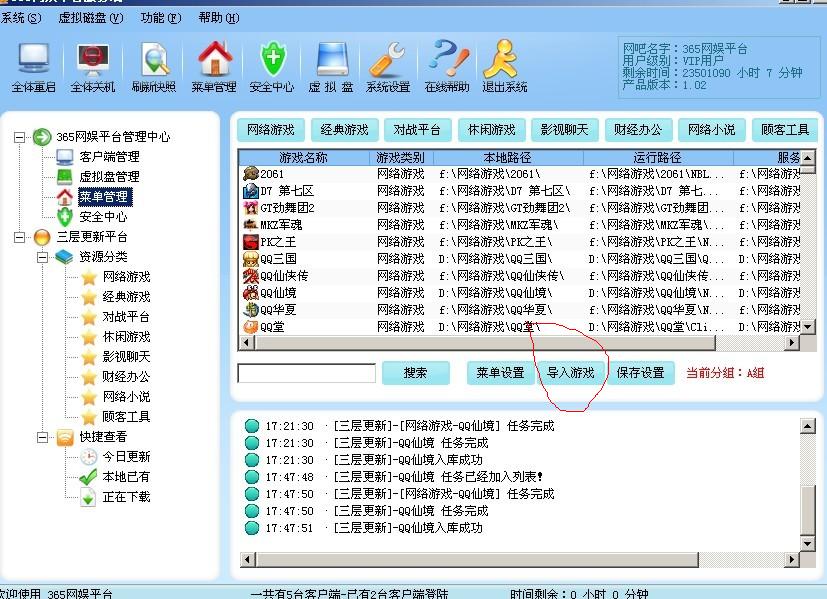Click the 保存设置 button

click(x=641, y=373)
